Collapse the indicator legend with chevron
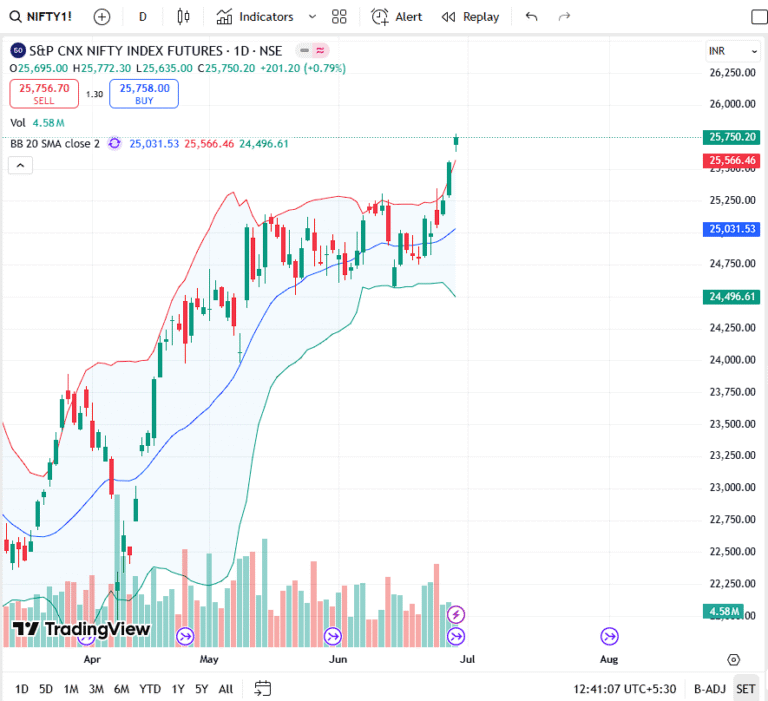The width and height of the screenshot is (768, 701). (21, 166)
